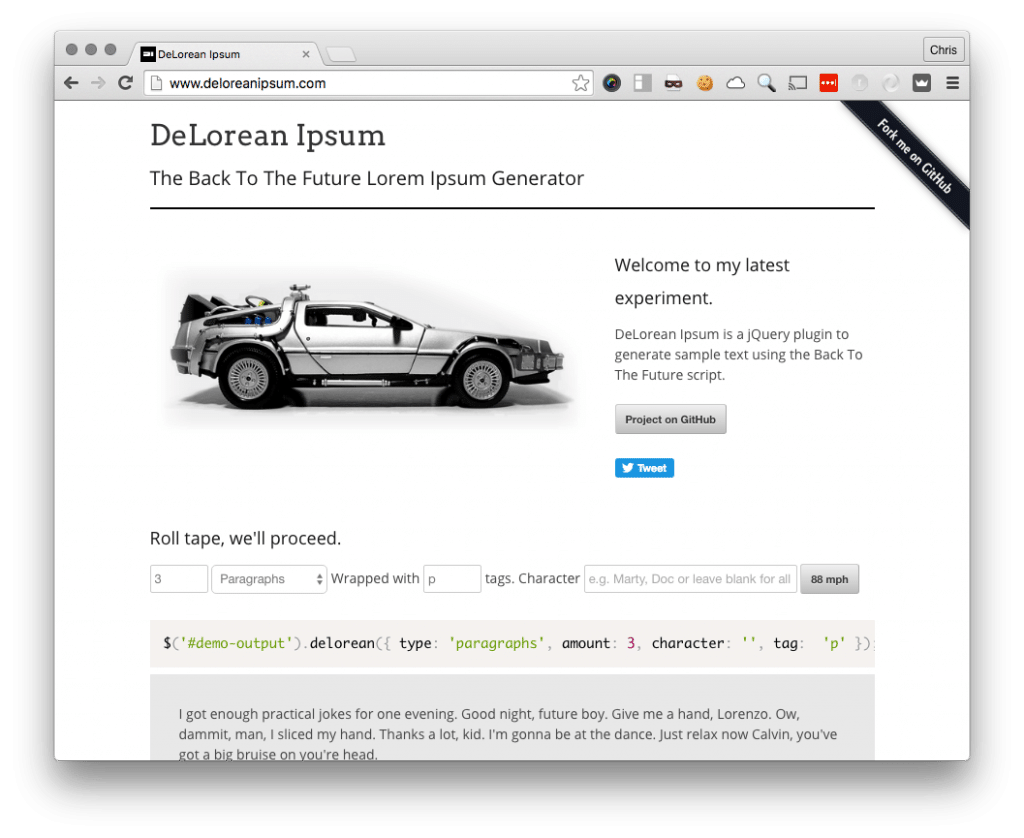Click the address bar URL
The width and height of the screenshot is (1024, 838).
click(248, 83)
